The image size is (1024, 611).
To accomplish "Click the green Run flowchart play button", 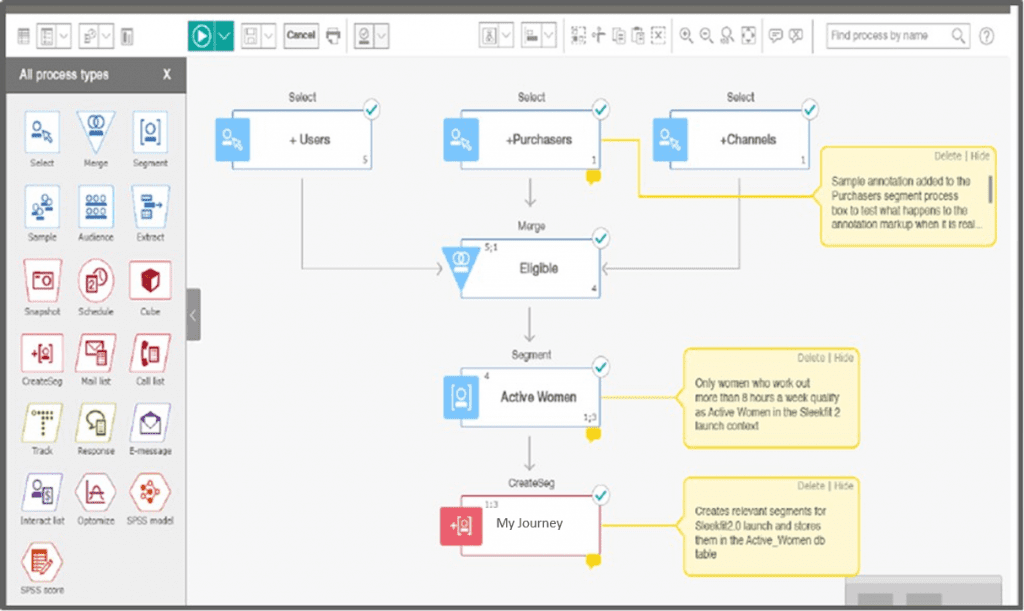I will click(x=201, y=36).
